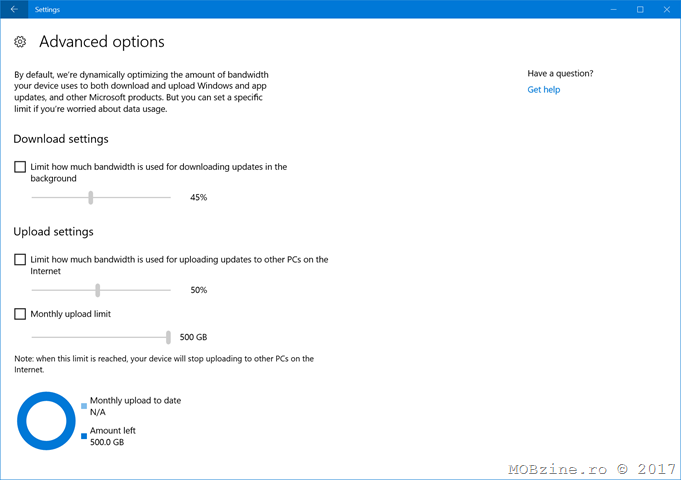The image size is (681, 480).
Task: Click the download bandwidth slider handle
Action: click(91, 198)
